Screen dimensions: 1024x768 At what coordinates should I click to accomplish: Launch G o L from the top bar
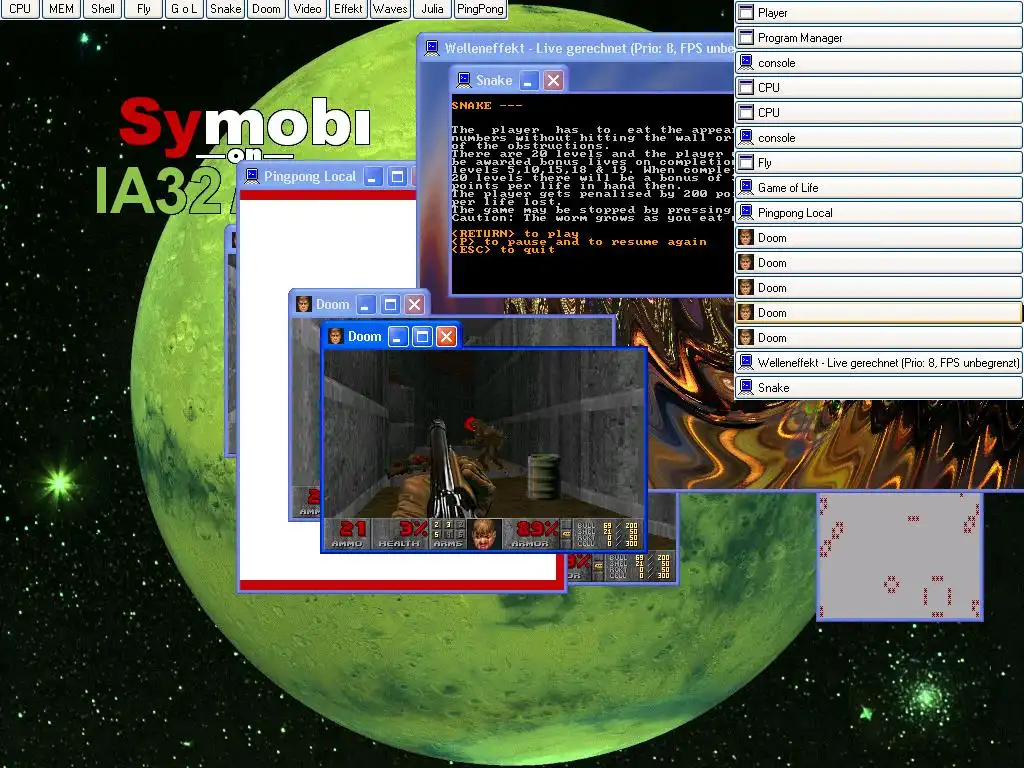point(184,9)
